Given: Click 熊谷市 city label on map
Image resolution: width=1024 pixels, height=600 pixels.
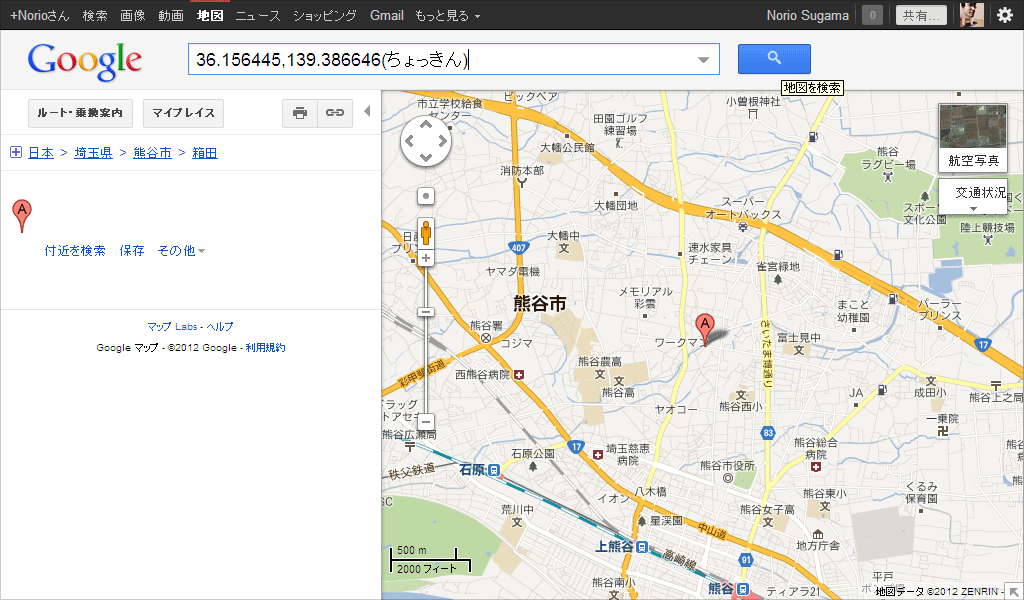Looking at the screenshot, I should click(x=539, y=304).
